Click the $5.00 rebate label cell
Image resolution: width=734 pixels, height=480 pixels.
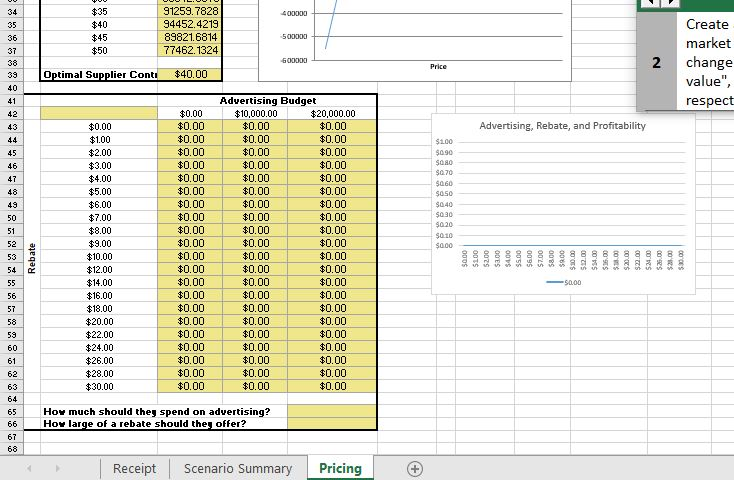point(100,192)
